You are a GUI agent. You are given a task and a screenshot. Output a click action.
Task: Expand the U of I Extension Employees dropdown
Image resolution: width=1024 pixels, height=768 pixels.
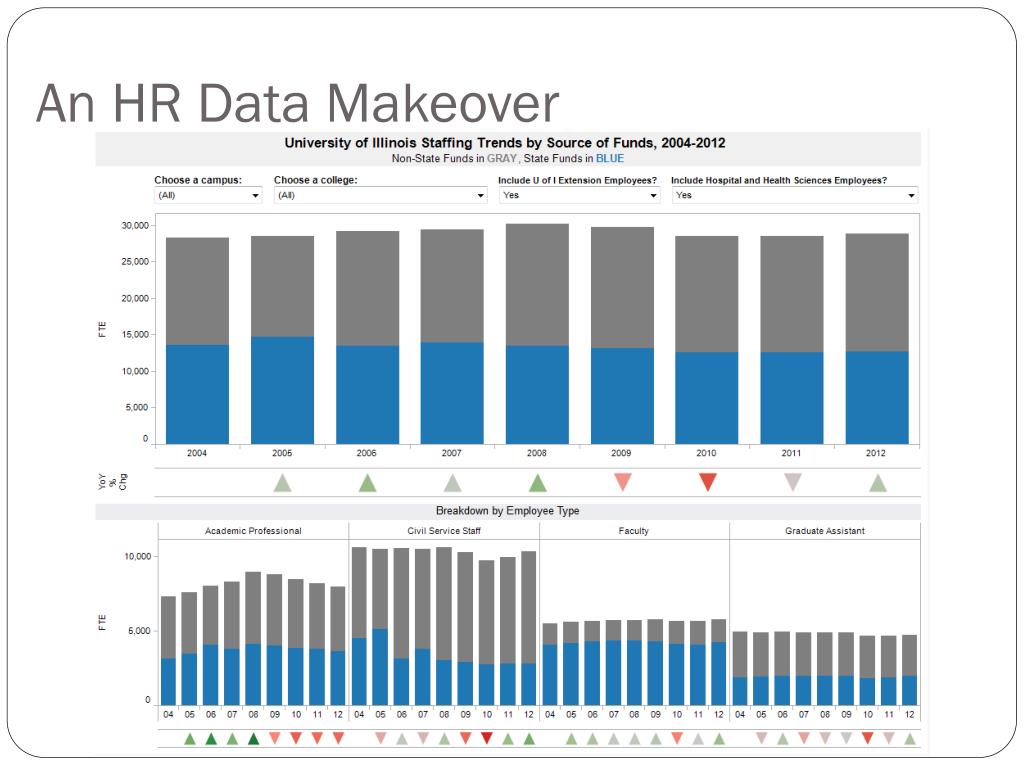point(579,195)
